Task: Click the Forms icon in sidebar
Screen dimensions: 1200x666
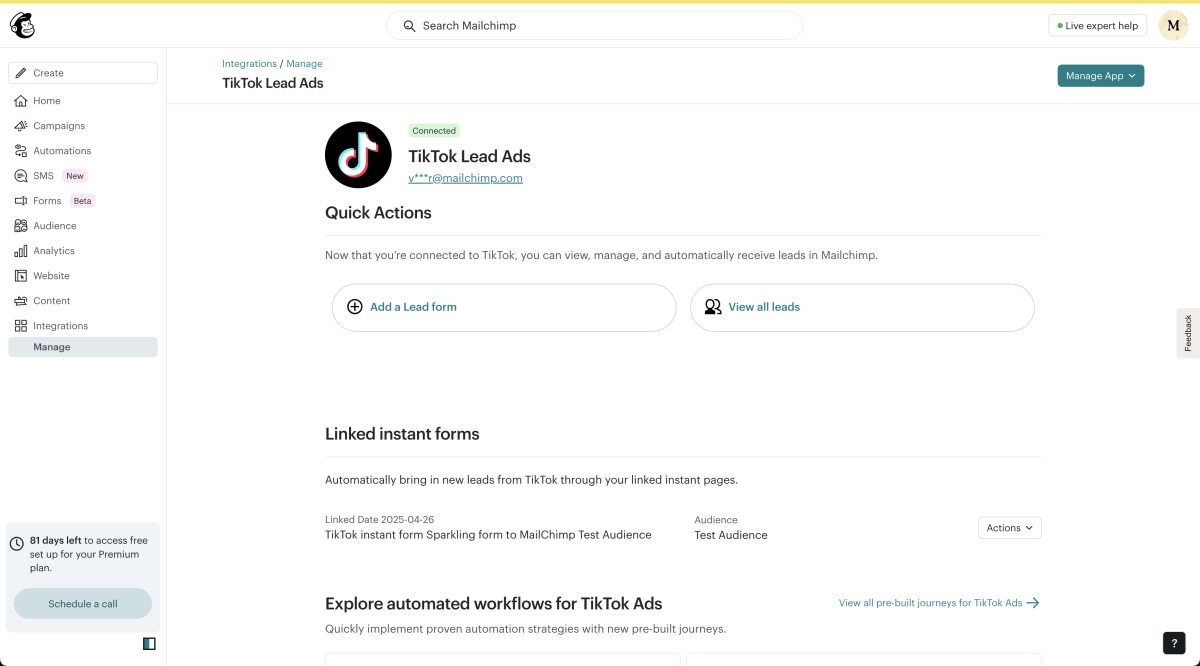Action: coord(21,201)
